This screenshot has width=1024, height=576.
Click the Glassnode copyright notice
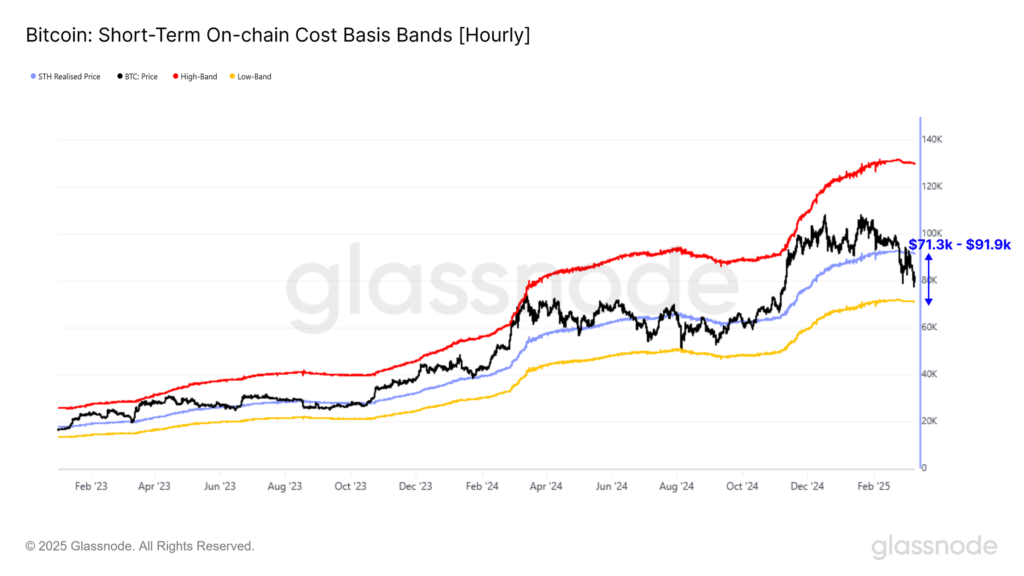tap(140, 546)
